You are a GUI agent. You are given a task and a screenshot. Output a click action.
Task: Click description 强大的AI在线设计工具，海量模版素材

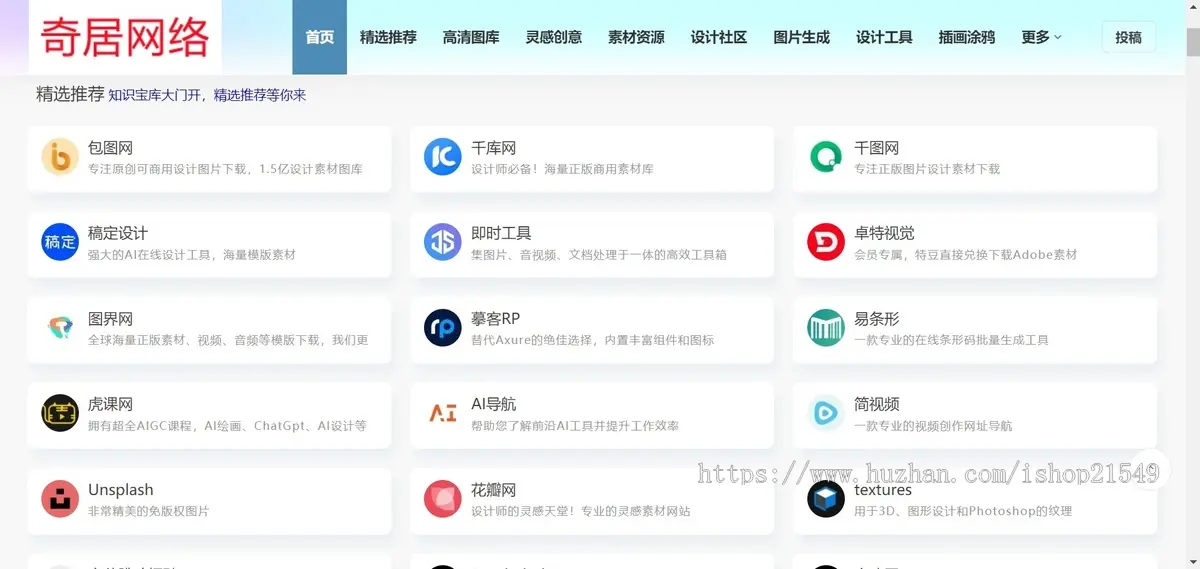192,255
